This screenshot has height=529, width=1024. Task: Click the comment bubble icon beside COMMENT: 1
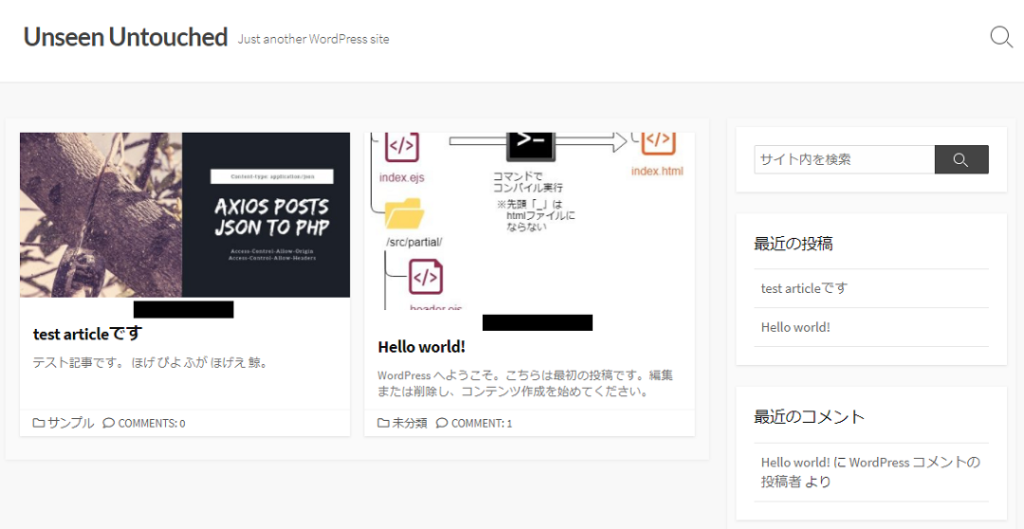[x=442, y=423]
